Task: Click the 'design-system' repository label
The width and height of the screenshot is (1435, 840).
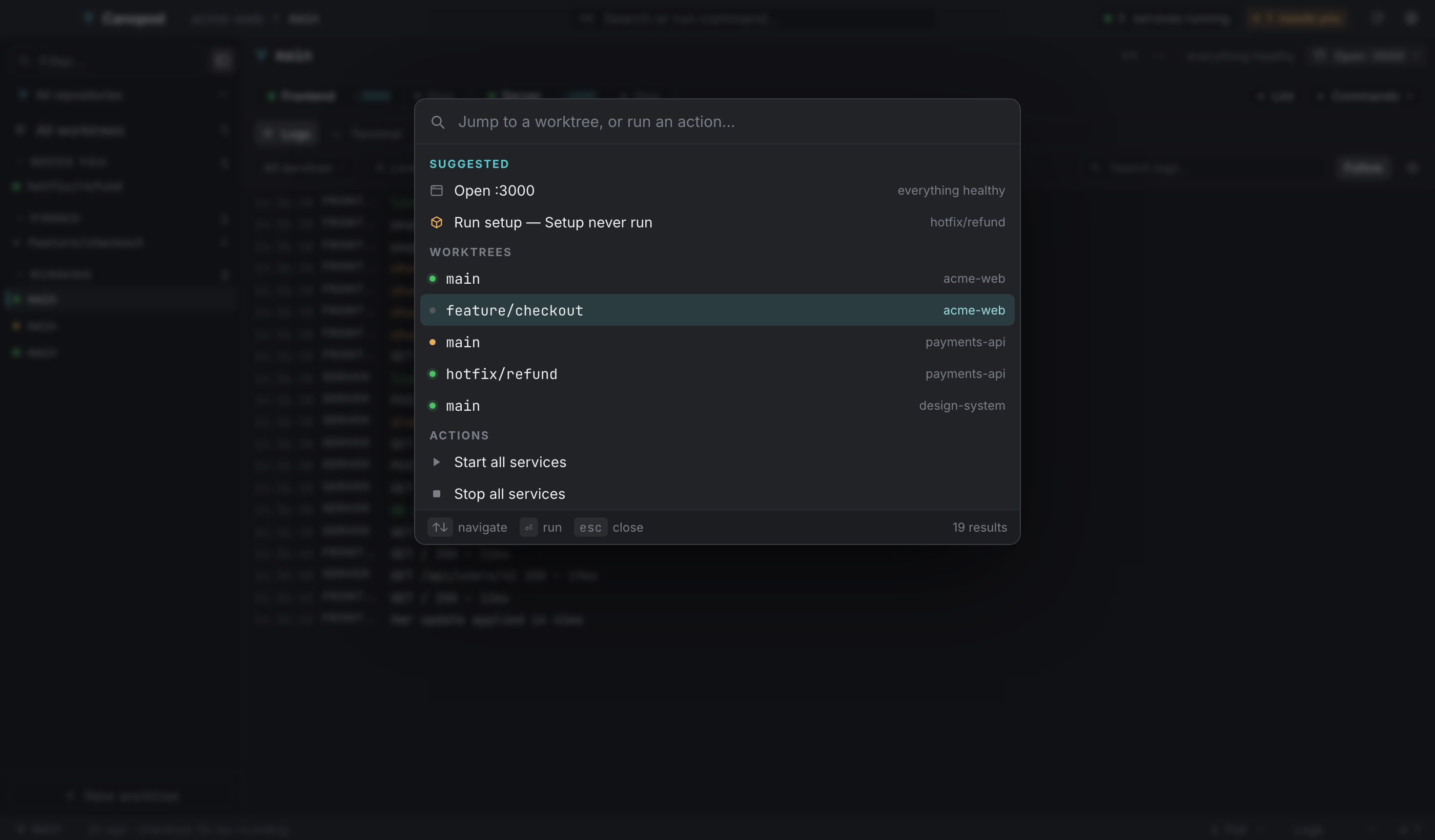Action: [962, 406]
